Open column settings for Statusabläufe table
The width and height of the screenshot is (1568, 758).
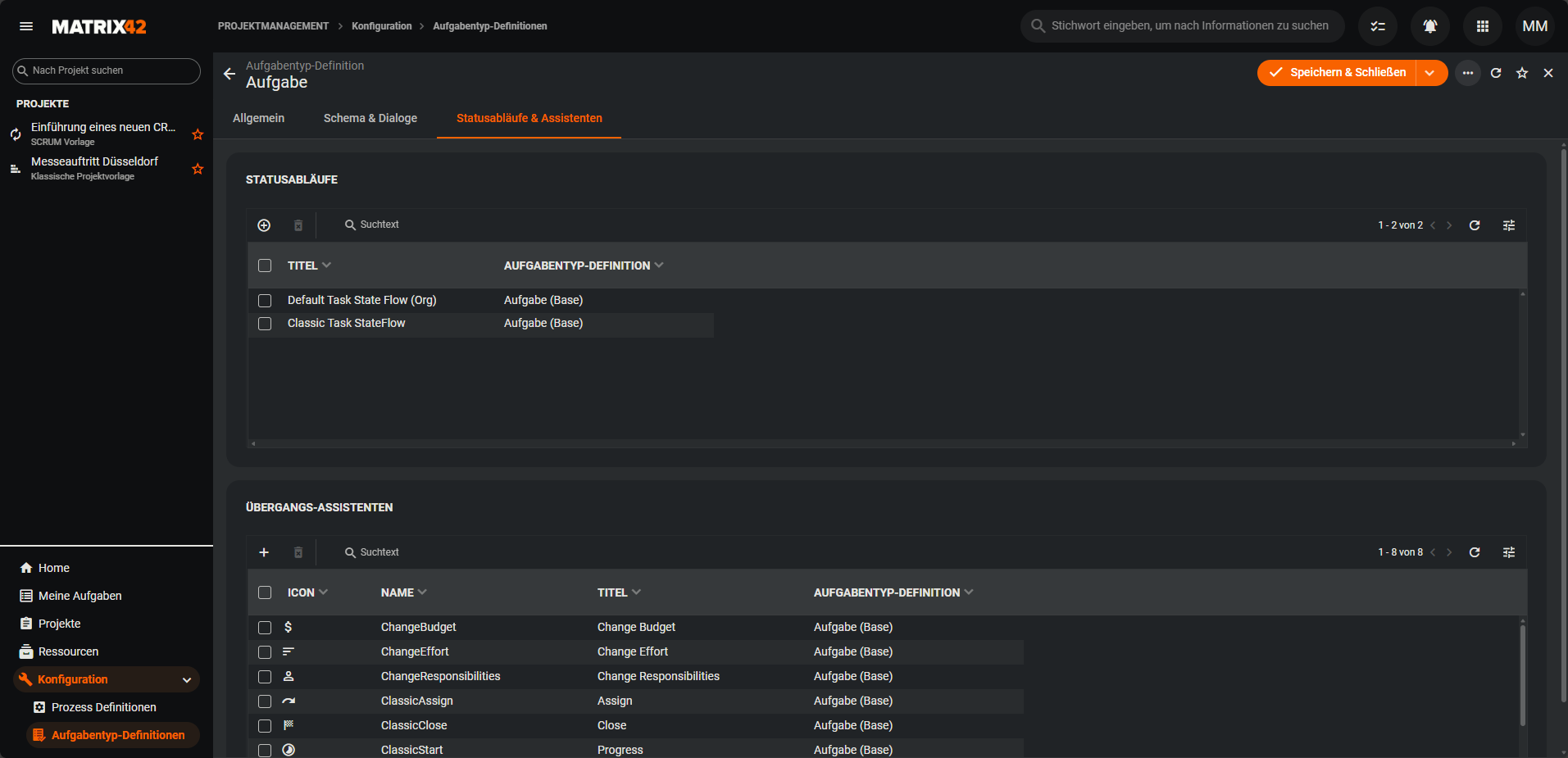pyautogui.click(x=1508, y=225)
